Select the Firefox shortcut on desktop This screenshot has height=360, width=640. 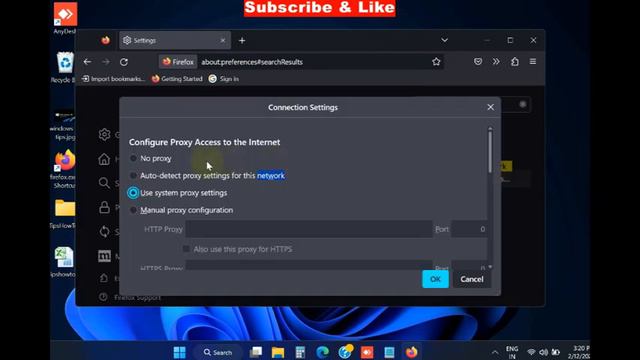(x=64, y=169)
